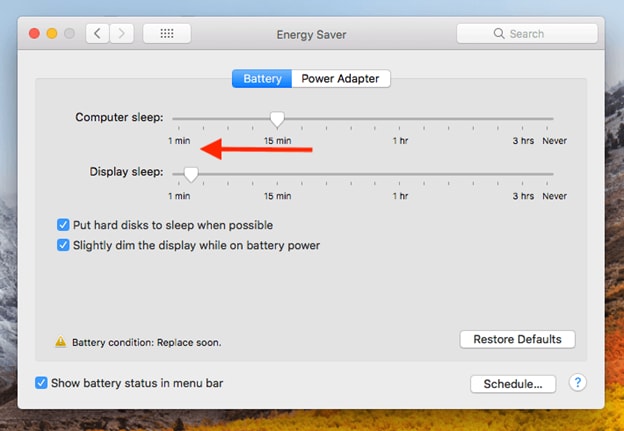The image size is (624, 431).
Task: Click the Computer sleep slider thumb
Action: pyautogui.click(x=277, y=119)
